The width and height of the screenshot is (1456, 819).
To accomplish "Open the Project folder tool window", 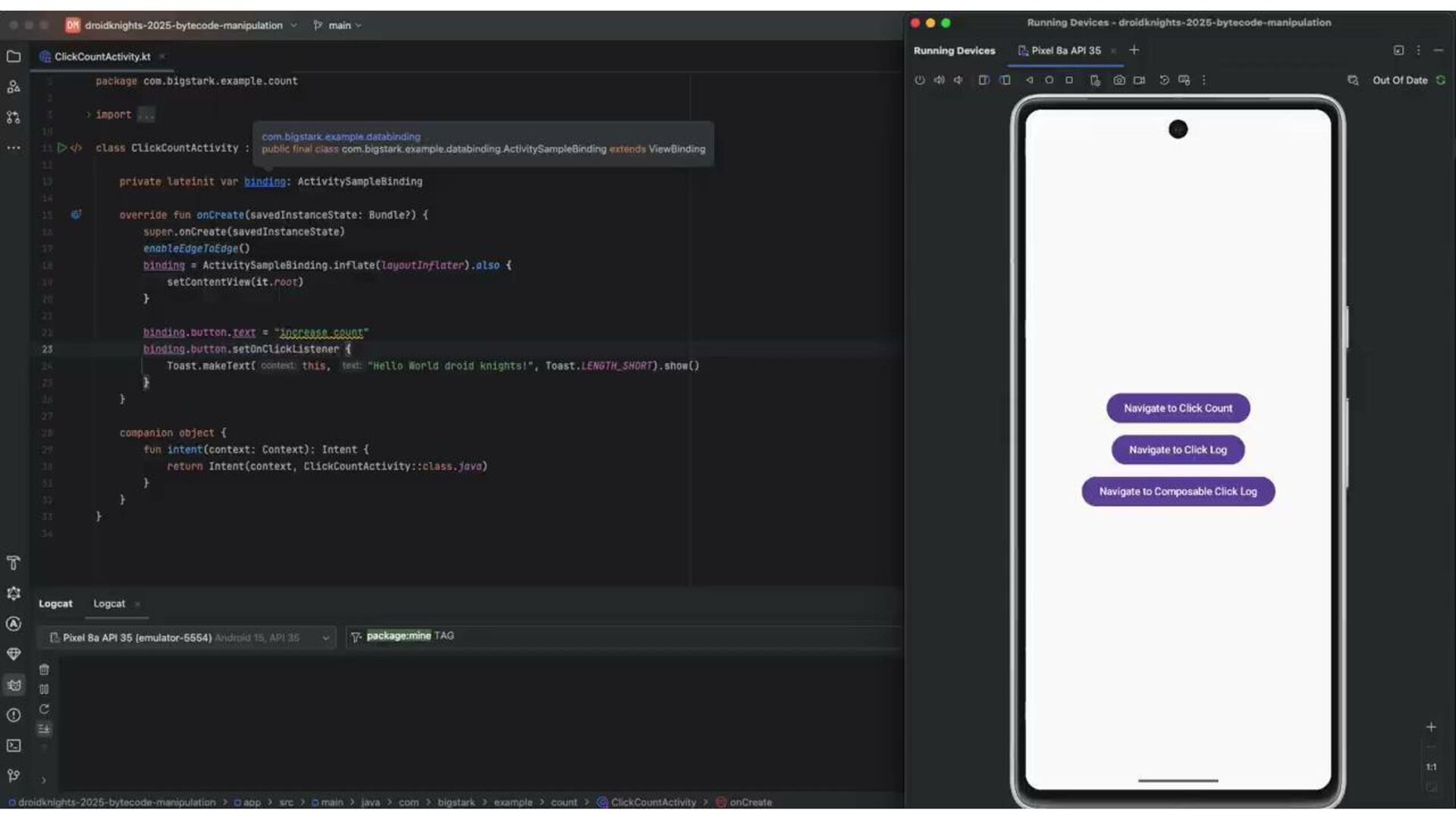I will tap(14, 56).
